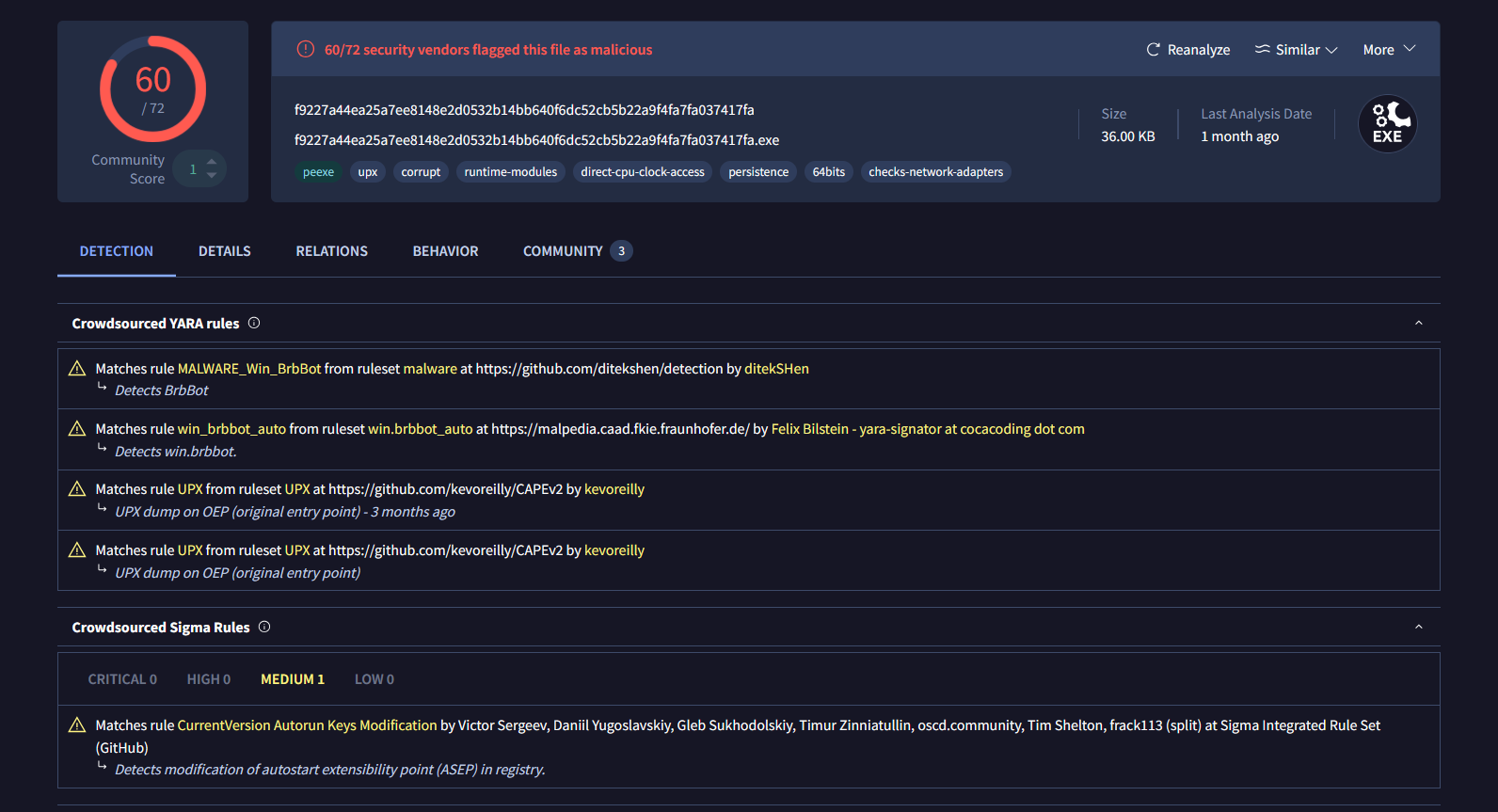Click the info icon beside Crowdsourced YARA rules
Image resolution: width=1498 pixels, height=812 pixels.
[254, 324]
